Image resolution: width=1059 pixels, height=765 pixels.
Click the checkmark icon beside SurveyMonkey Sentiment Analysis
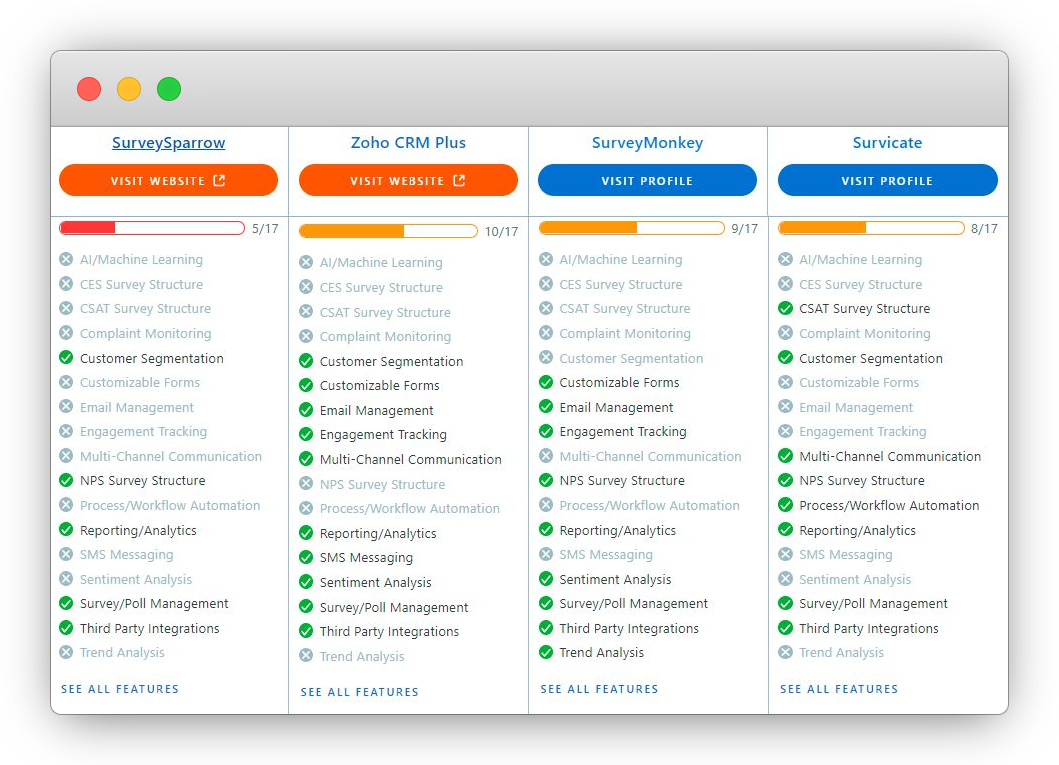tap(546, 579)
